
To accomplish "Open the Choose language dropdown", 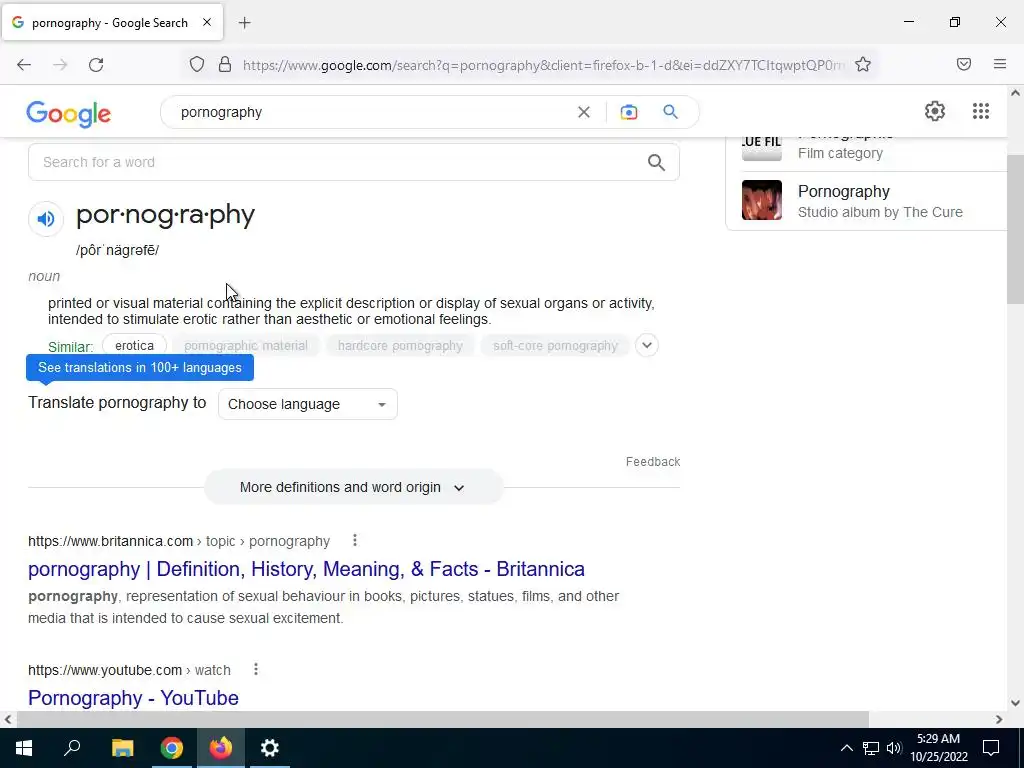I will [308, 404].
